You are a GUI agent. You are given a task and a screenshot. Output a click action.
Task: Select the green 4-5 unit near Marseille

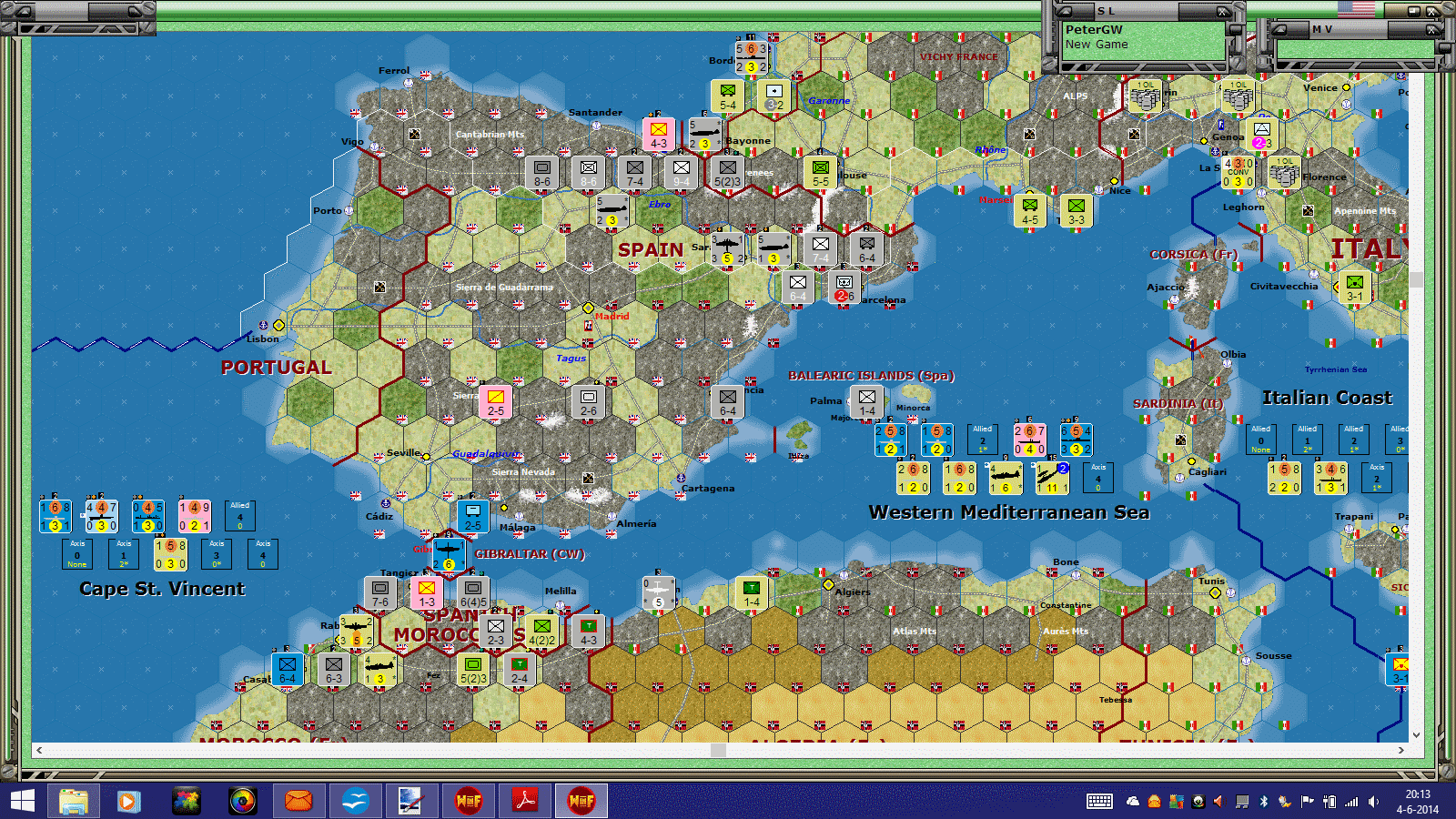tap(1030, 211)
